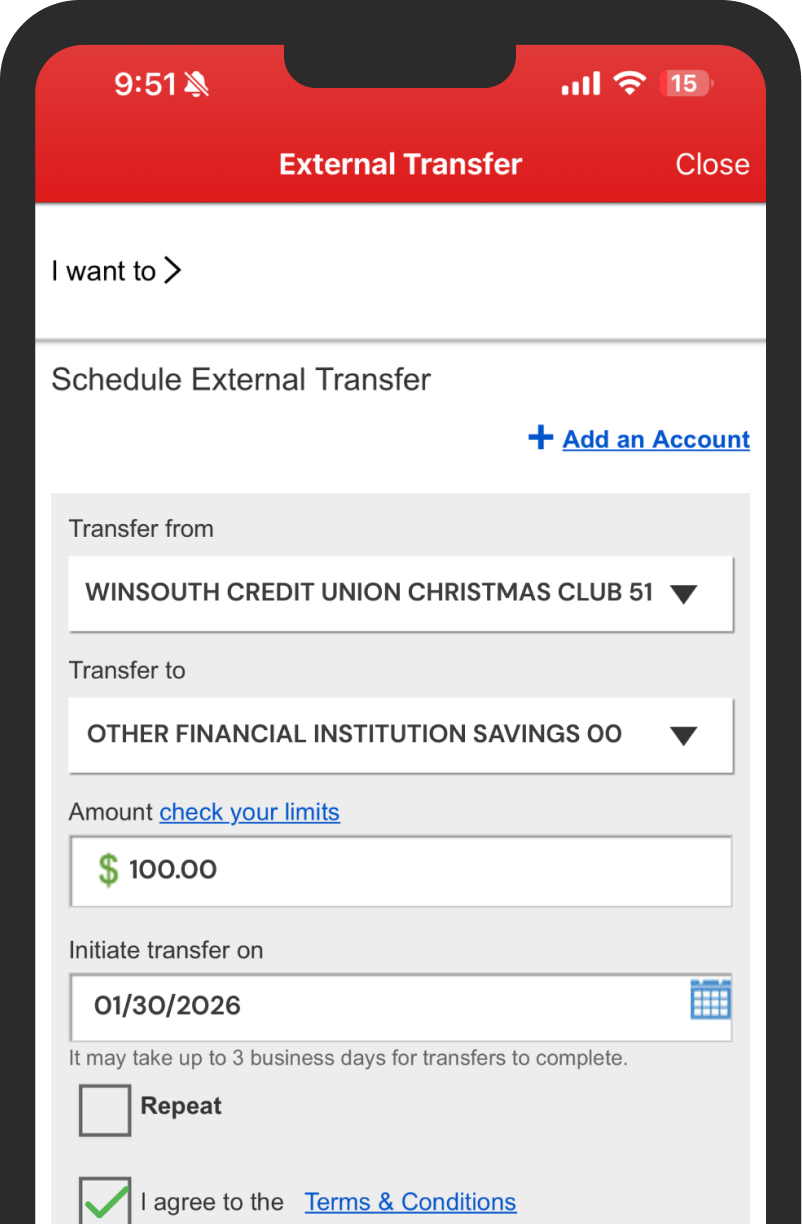The image size is (802, 1224).
Task: Open the Transfer to account dropdown
Action: [x=400, y=735]
